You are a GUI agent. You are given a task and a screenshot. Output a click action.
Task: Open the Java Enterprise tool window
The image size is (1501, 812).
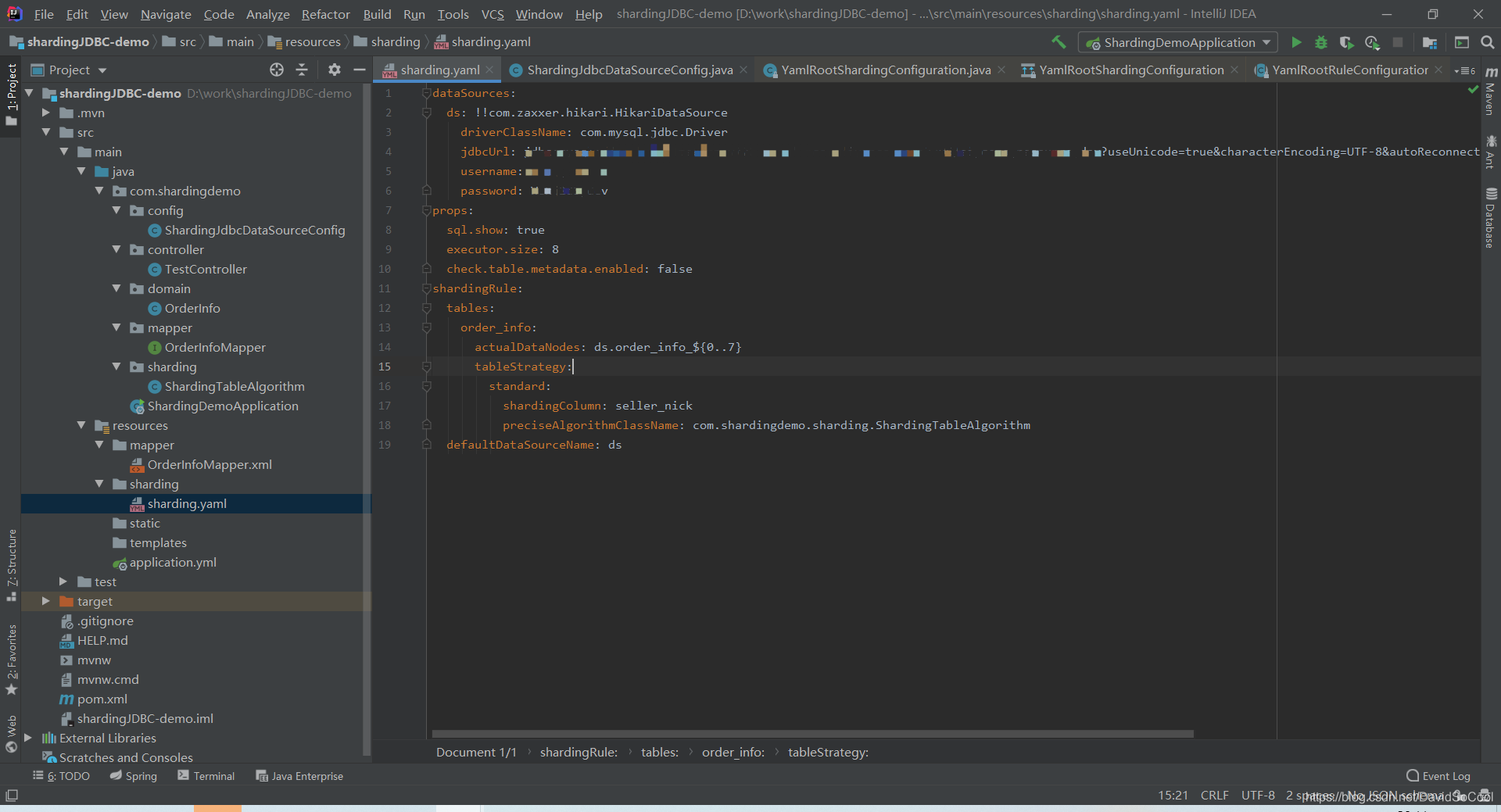pos(300,776)
